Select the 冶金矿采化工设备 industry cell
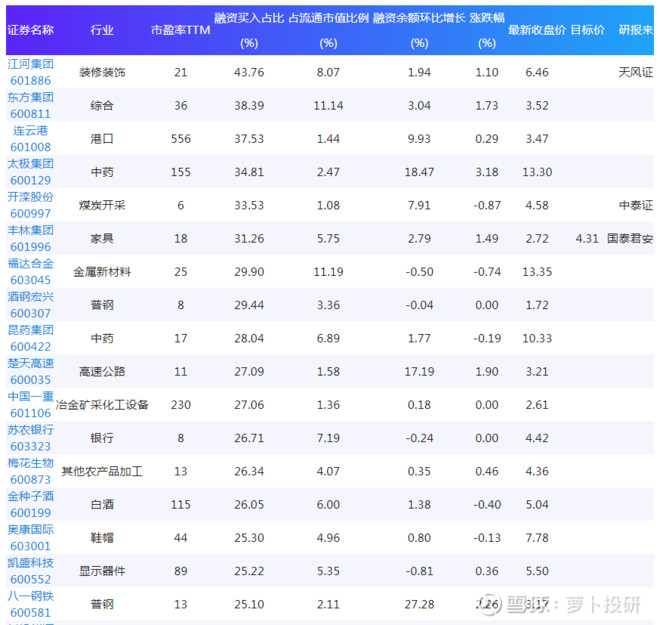Viewport: 660px width, 625px height. point(102,405)
